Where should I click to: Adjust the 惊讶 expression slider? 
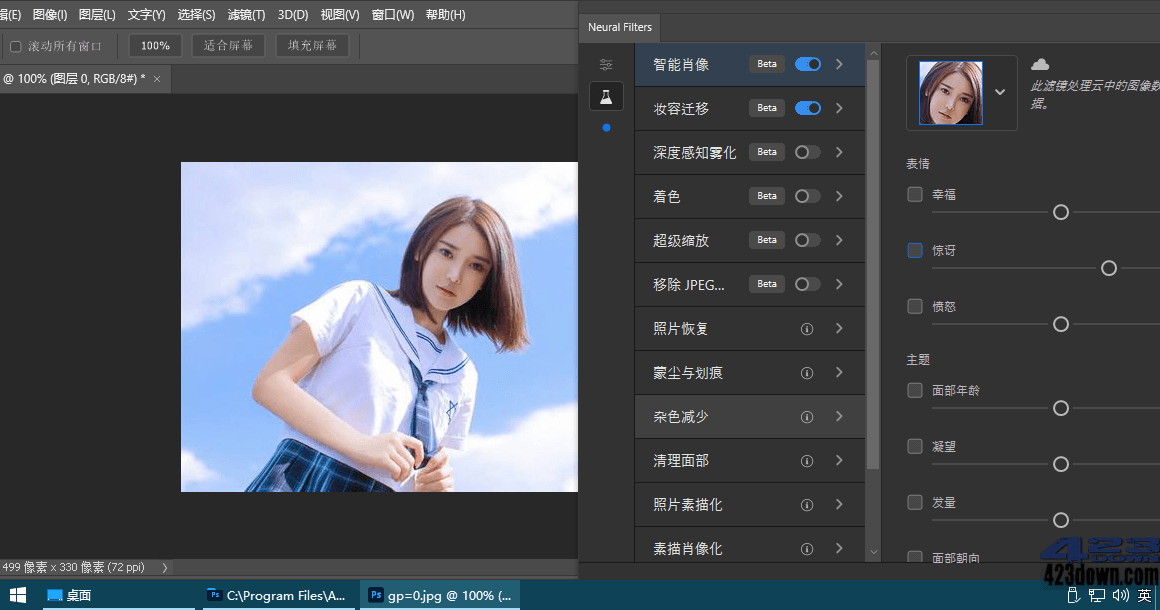point(1108,268)
